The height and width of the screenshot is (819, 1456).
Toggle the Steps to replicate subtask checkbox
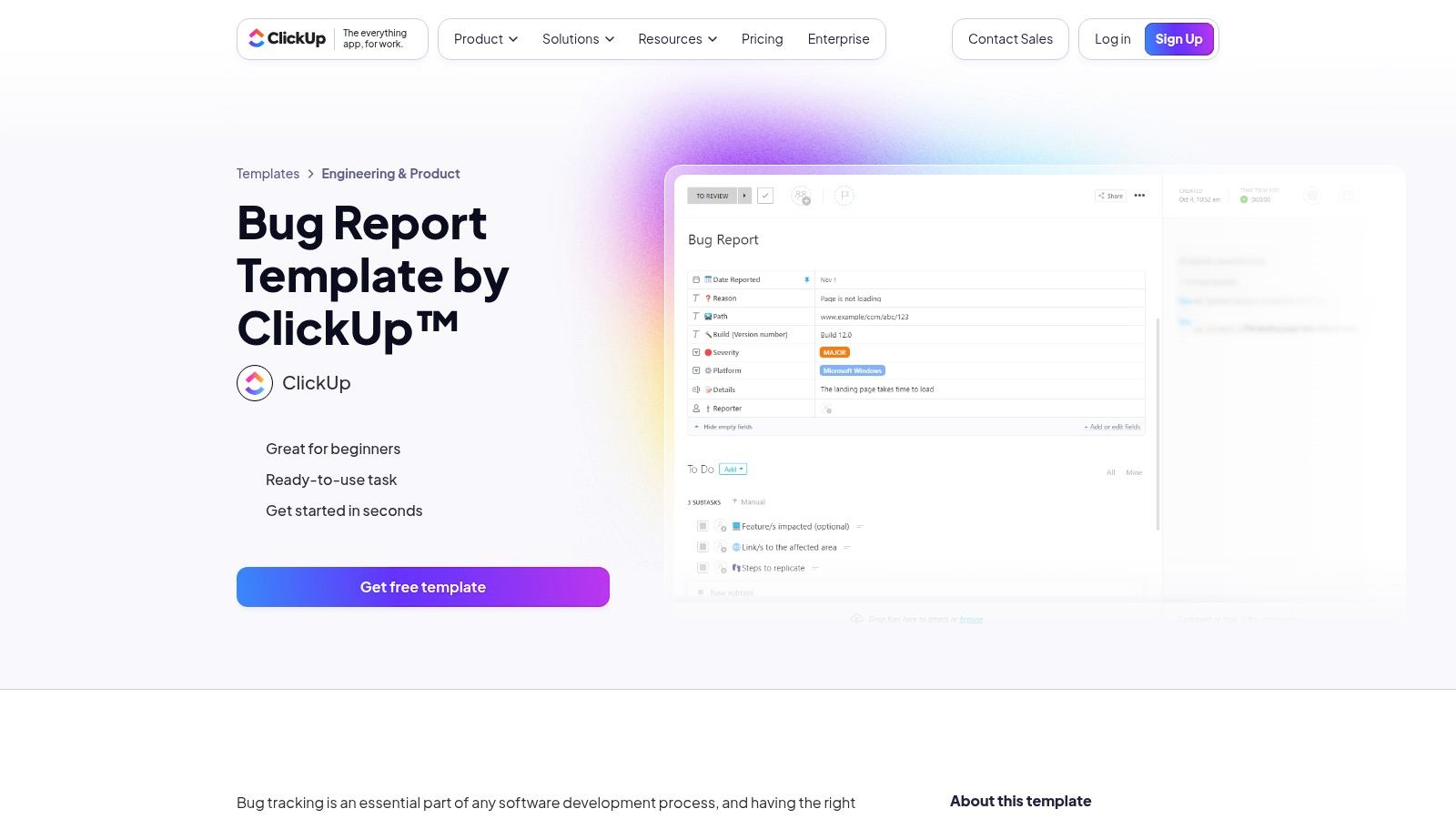(702, 567)
